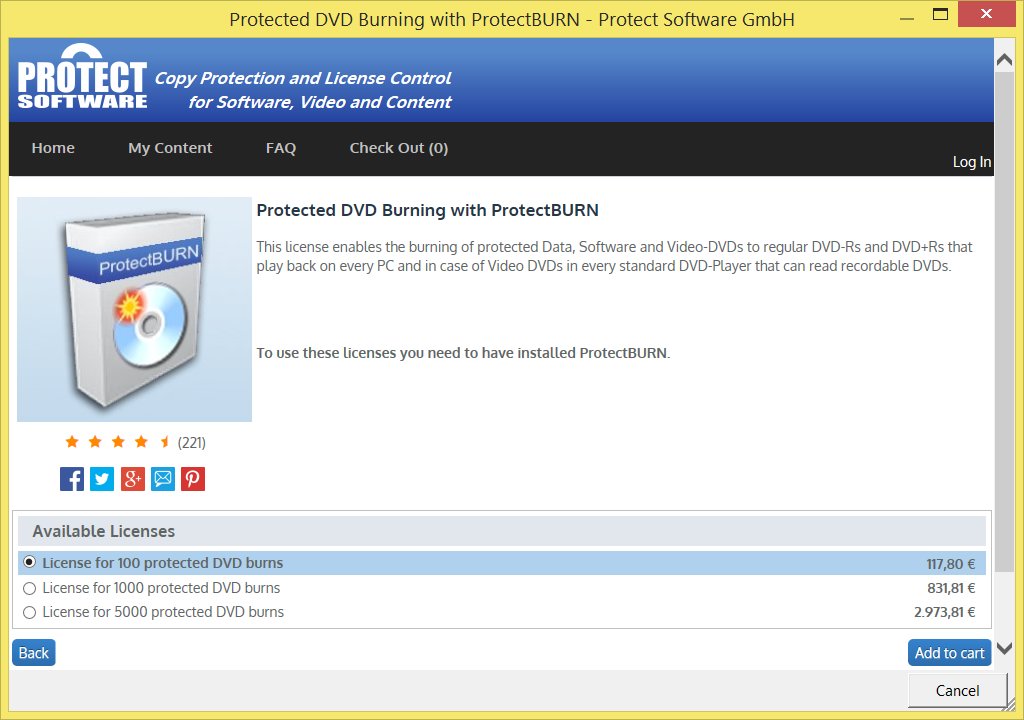
Task: Click Add to cart button
Action: 949,653
